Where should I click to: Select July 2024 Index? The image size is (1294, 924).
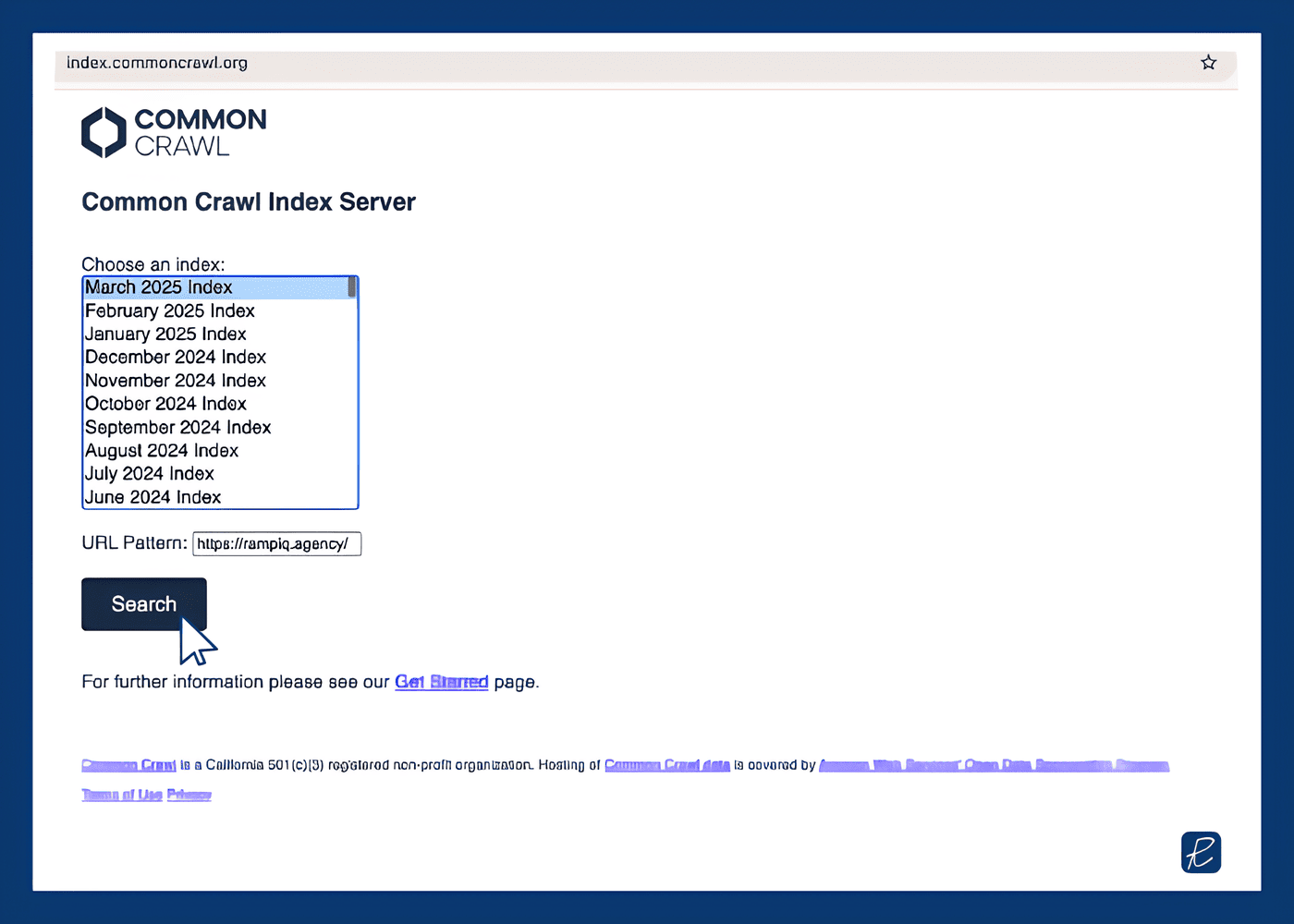215,473
